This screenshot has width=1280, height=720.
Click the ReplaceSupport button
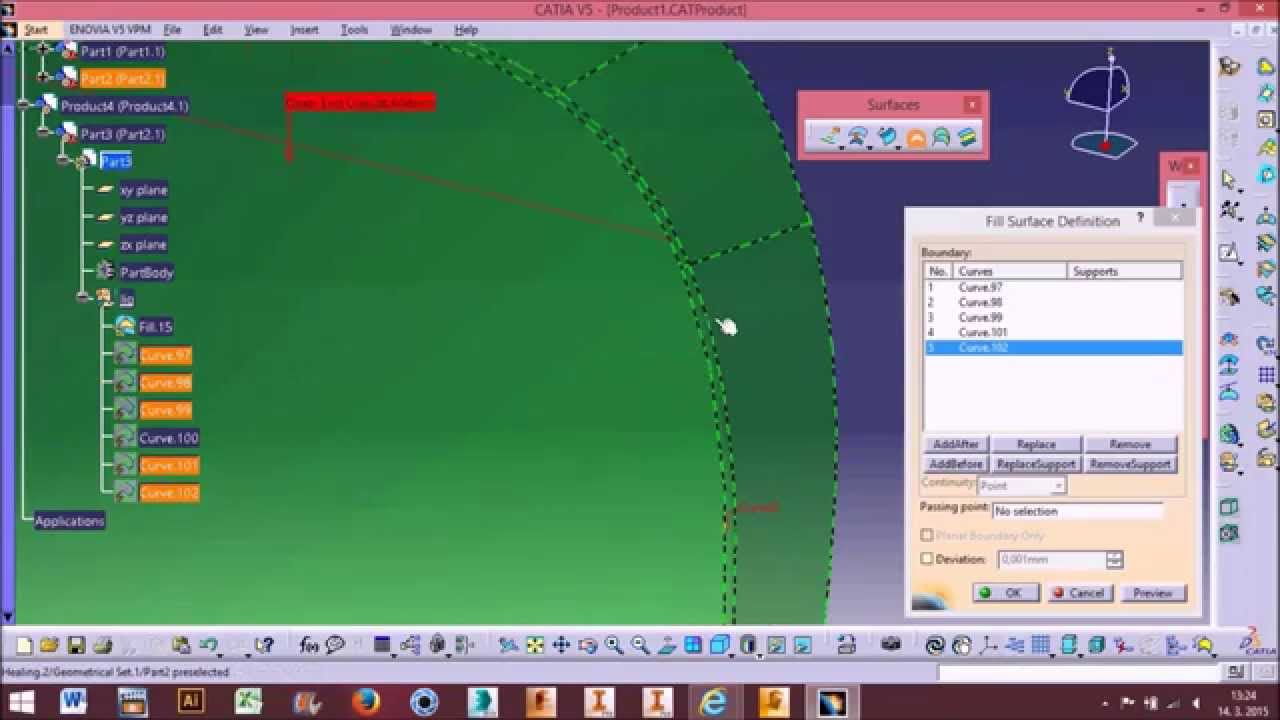1036,464
